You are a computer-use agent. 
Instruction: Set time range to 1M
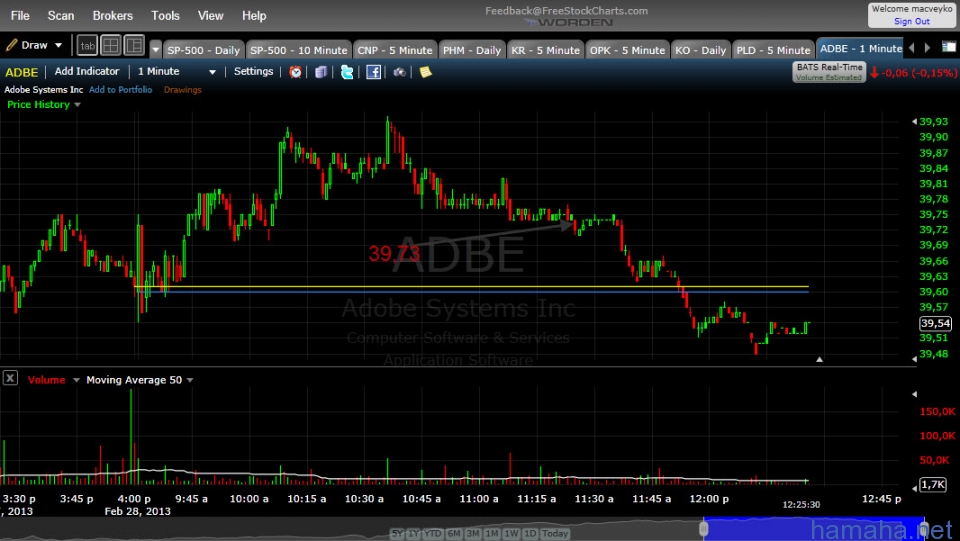click(x=492, y=534)
